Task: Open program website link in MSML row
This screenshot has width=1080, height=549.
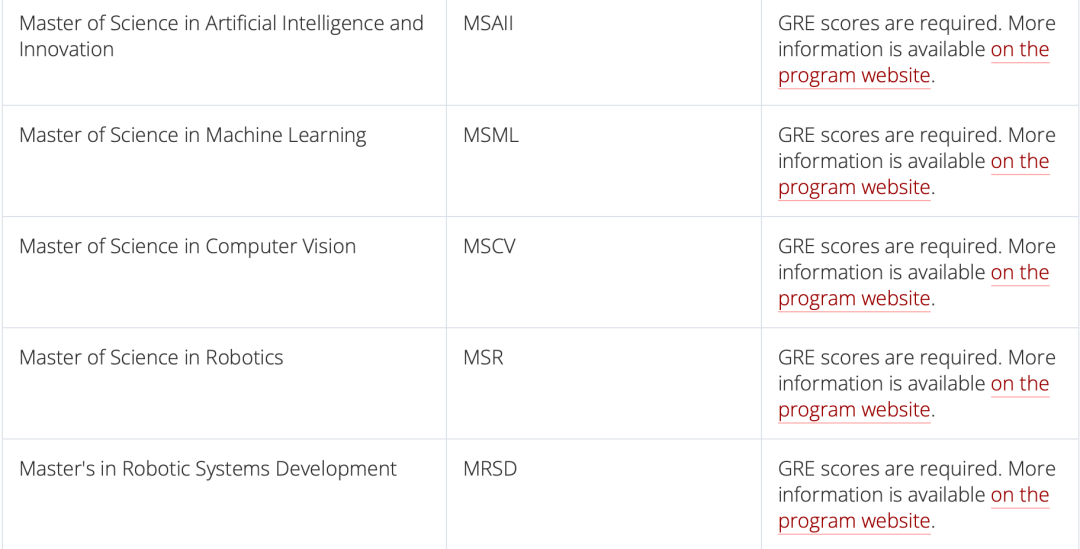Action: click(854, 187)
